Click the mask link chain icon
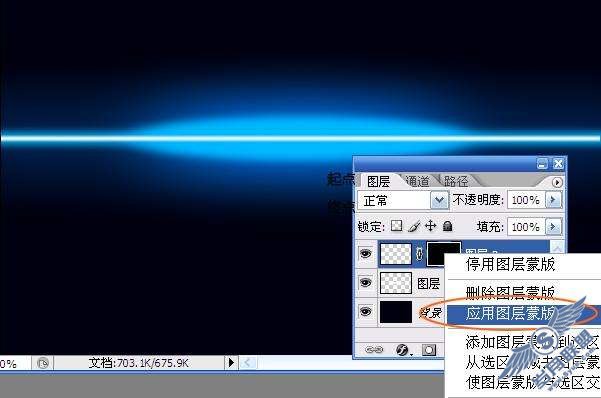The height and width of the screenshot is (398, 601). click(x=419, y=254)
